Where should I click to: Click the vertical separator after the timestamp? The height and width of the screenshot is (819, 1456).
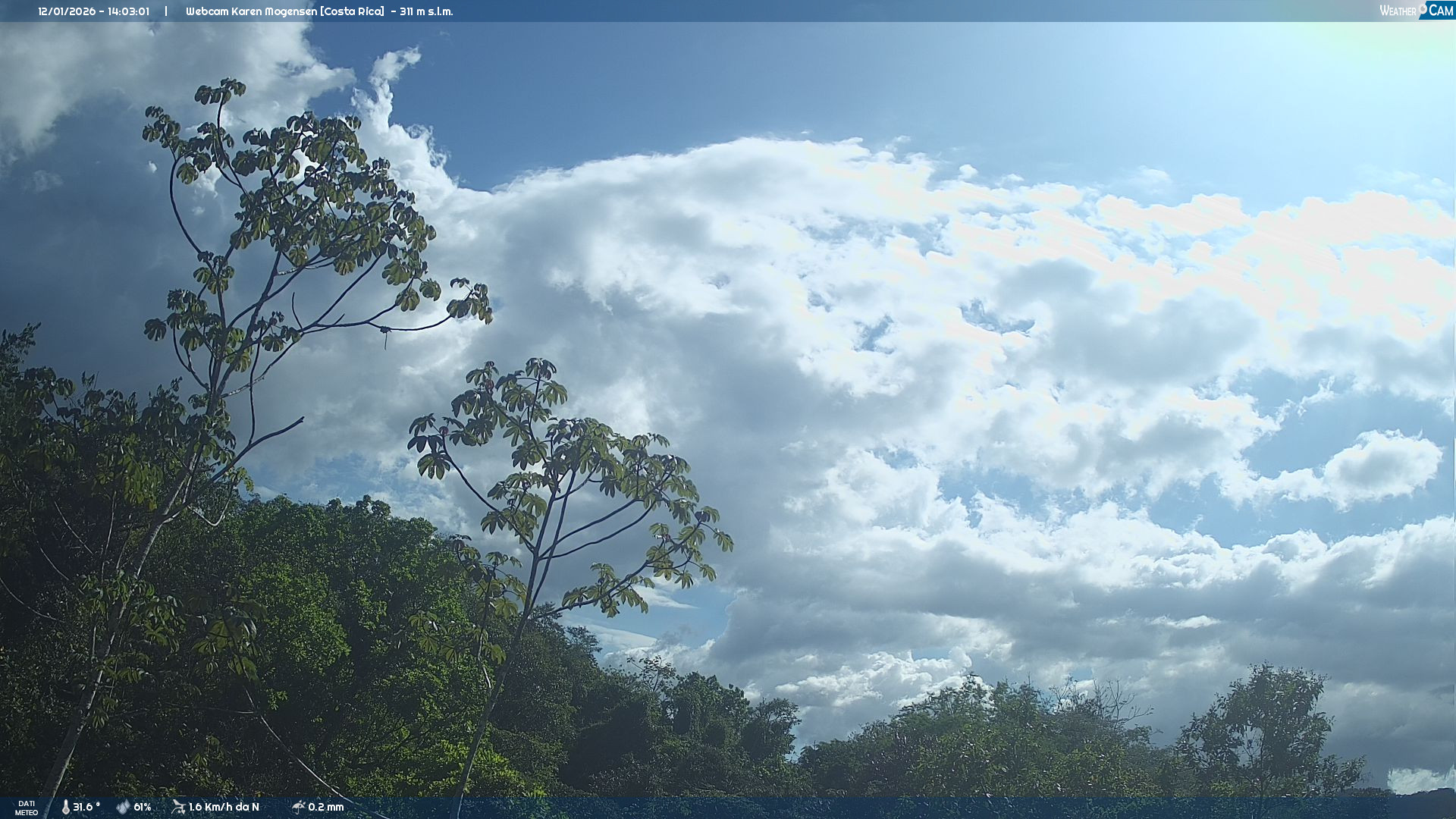click(165, 11)
